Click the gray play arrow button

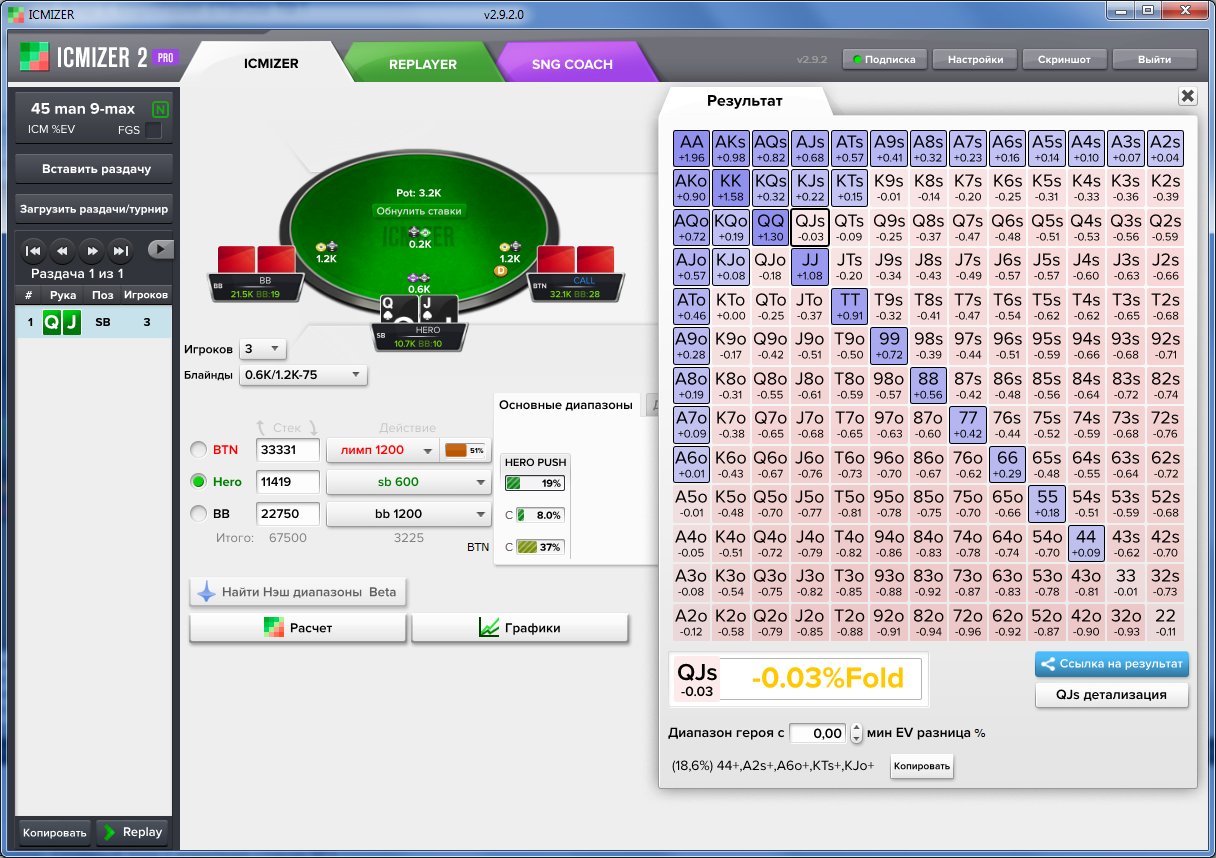pos(160,249)
